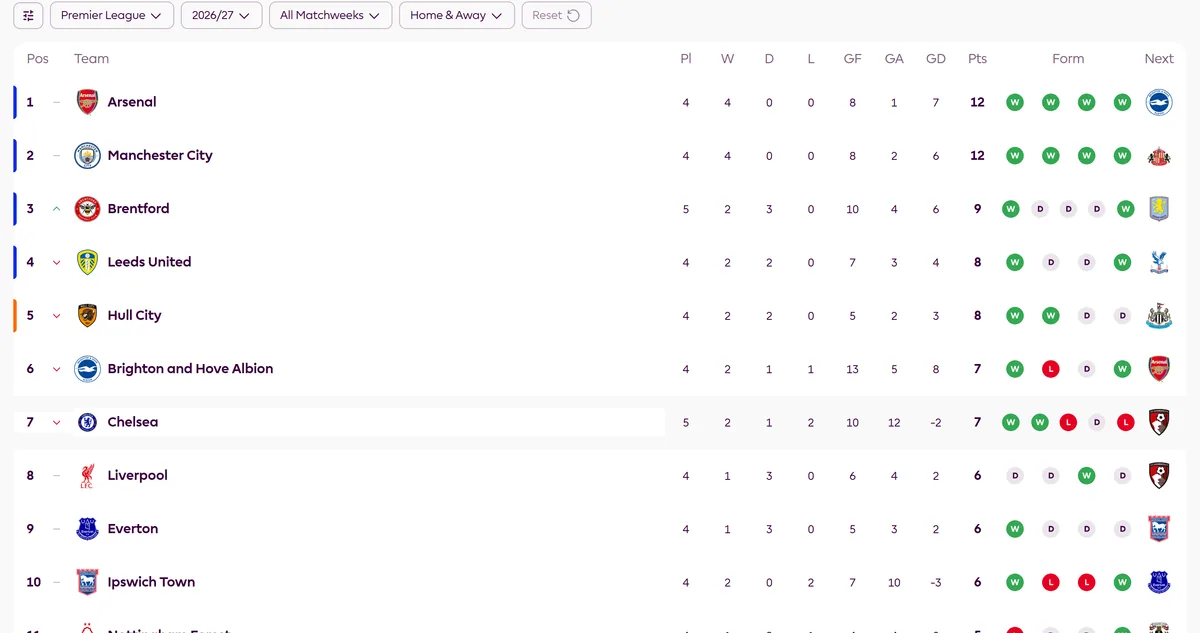
Task: Open the Premier League competition dropdown
Action: pos(112,15)
